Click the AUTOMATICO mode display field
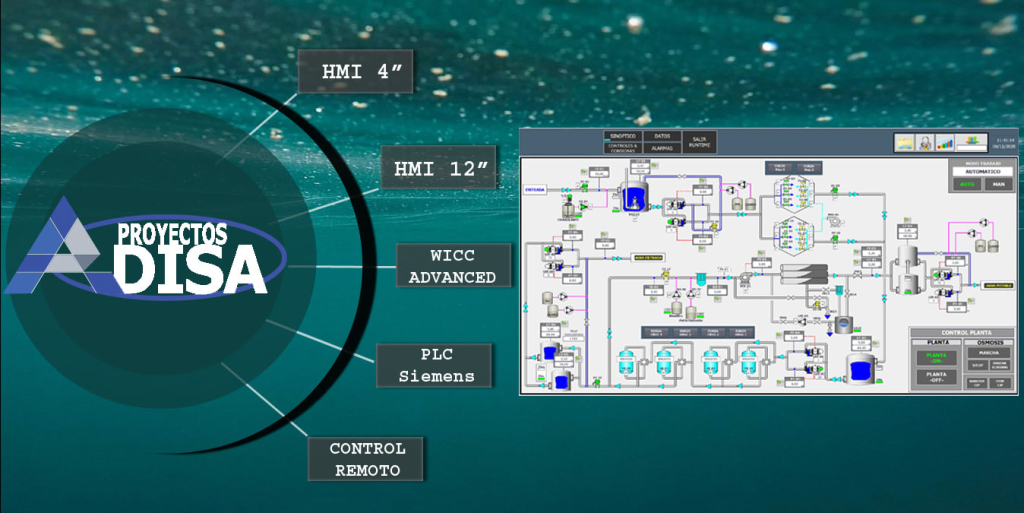The image size is (1024, 513). [983, 172]
